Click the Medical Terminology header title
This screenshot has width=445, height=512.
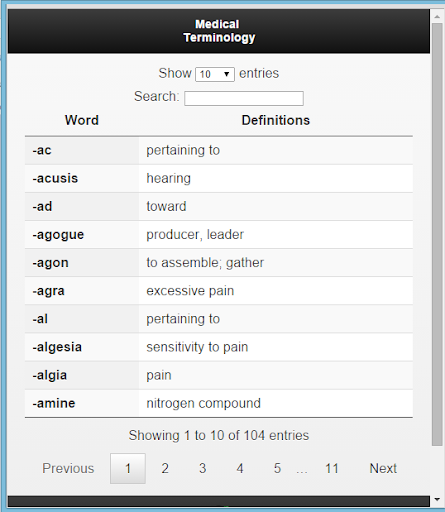pyautogui.click(x=219, y=31)
